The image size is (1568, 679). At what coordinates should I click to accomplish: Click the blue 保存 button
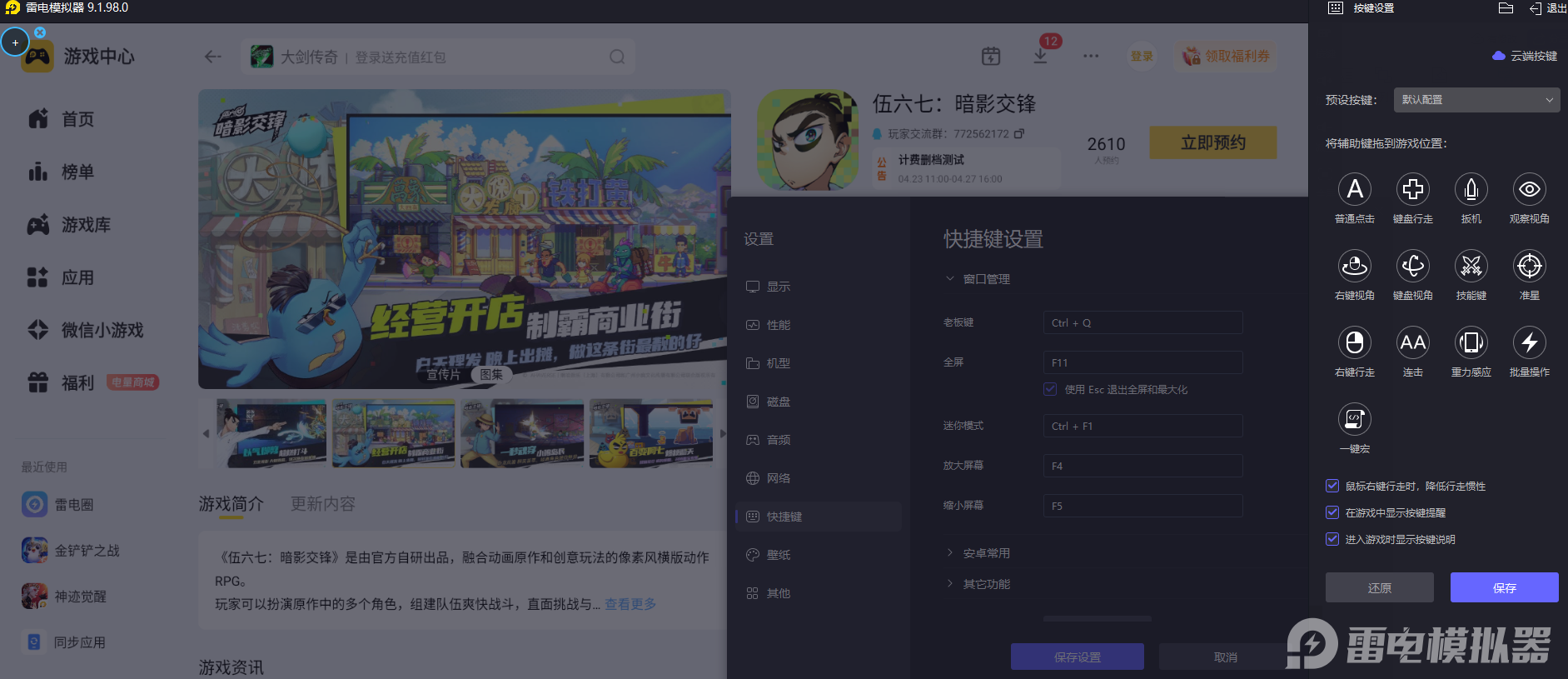coord(1504,587)
